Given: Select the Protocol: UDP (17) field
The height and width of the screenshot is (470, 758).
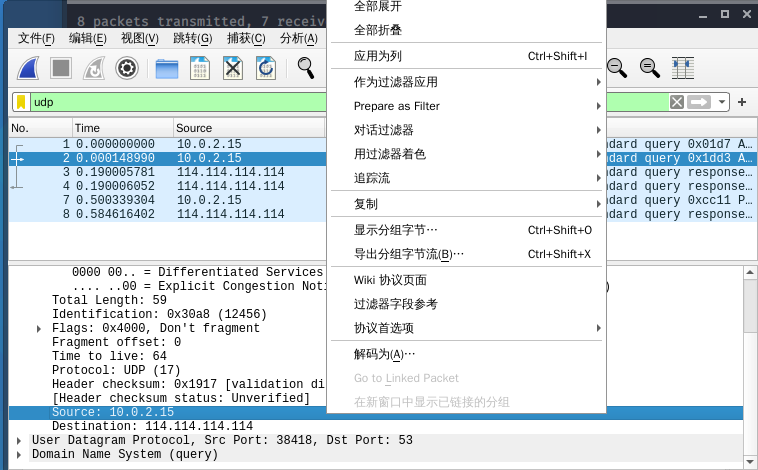Looking at the screenshot, I should pos(116,370).
